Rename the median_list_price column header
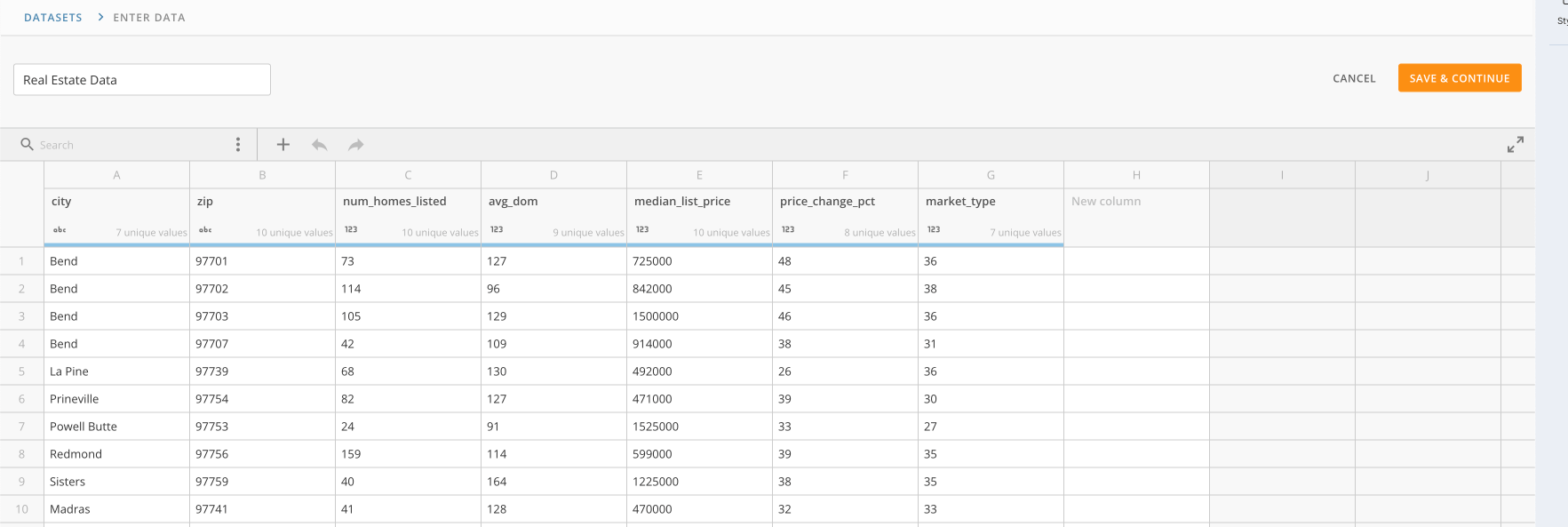This screenshot has height=527, width=1568. coord(682,202)
